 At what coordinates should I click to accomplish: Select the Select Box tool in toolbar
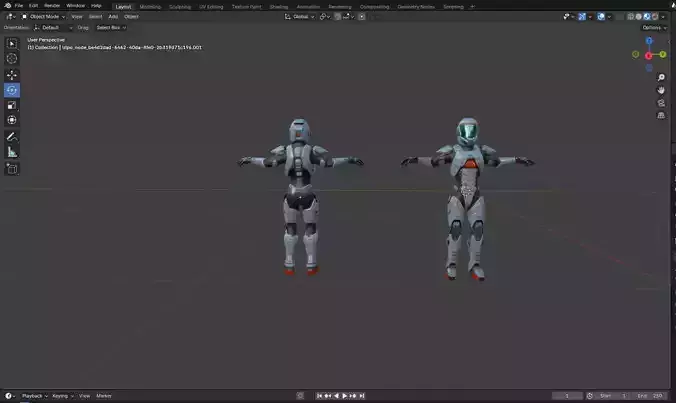tap(12, 44)
